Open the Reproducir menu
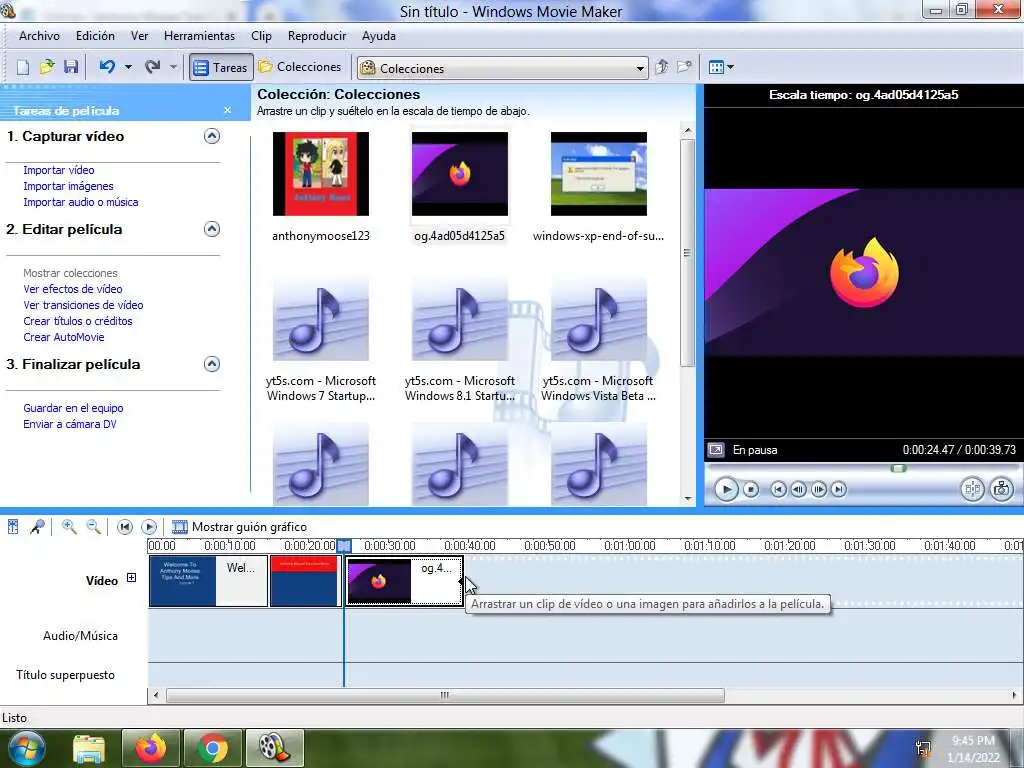The width and height of the screenshot is (1024, 768). click(x=317, y=36)
